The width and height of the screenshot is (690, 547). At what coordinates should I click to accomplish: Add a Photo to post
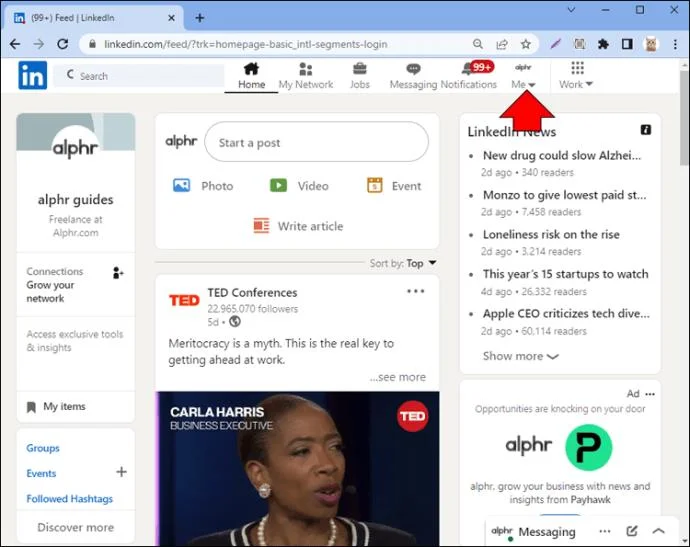203,186
